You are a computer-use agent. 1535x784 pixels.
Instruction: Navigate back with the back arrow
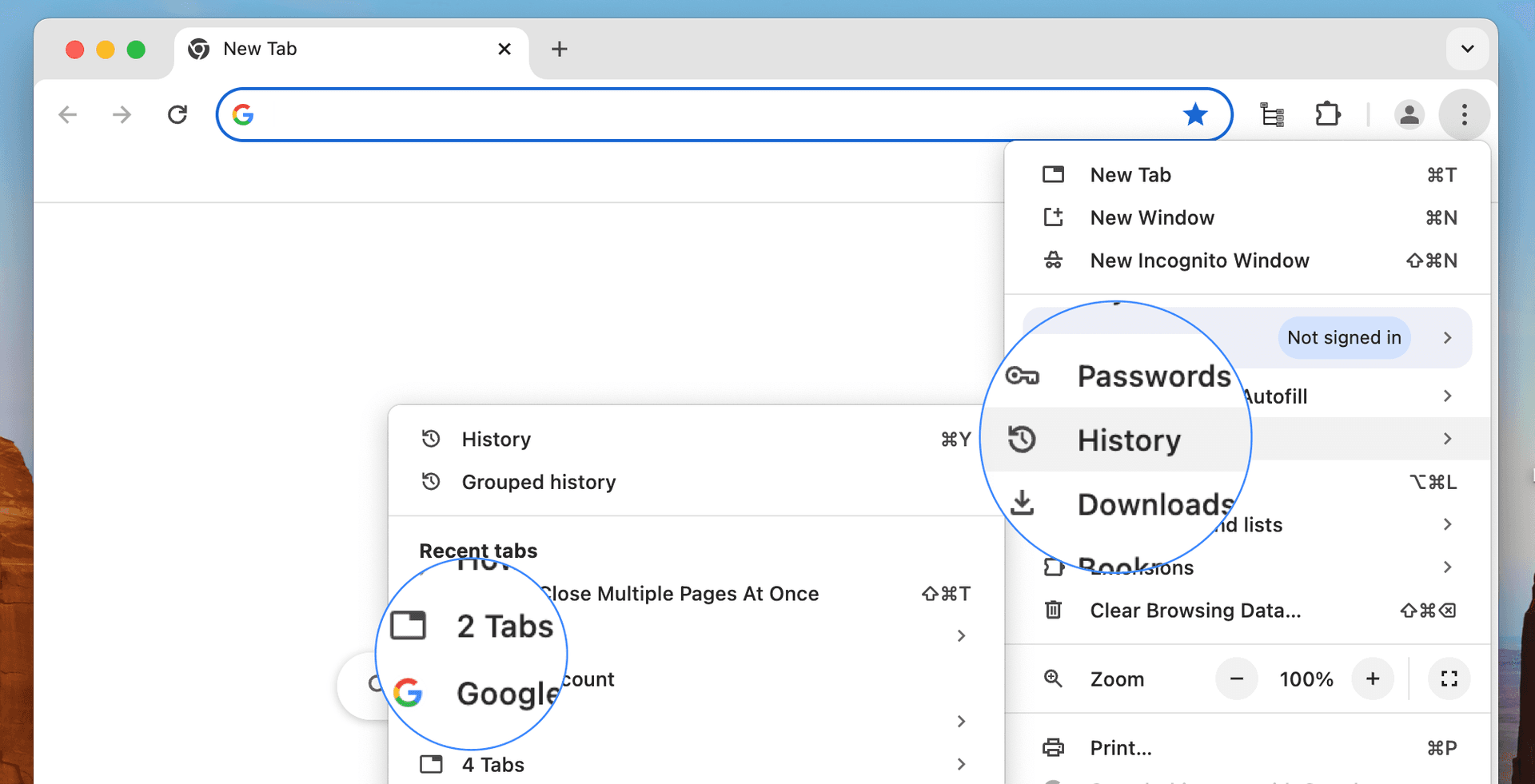point(67,114)
